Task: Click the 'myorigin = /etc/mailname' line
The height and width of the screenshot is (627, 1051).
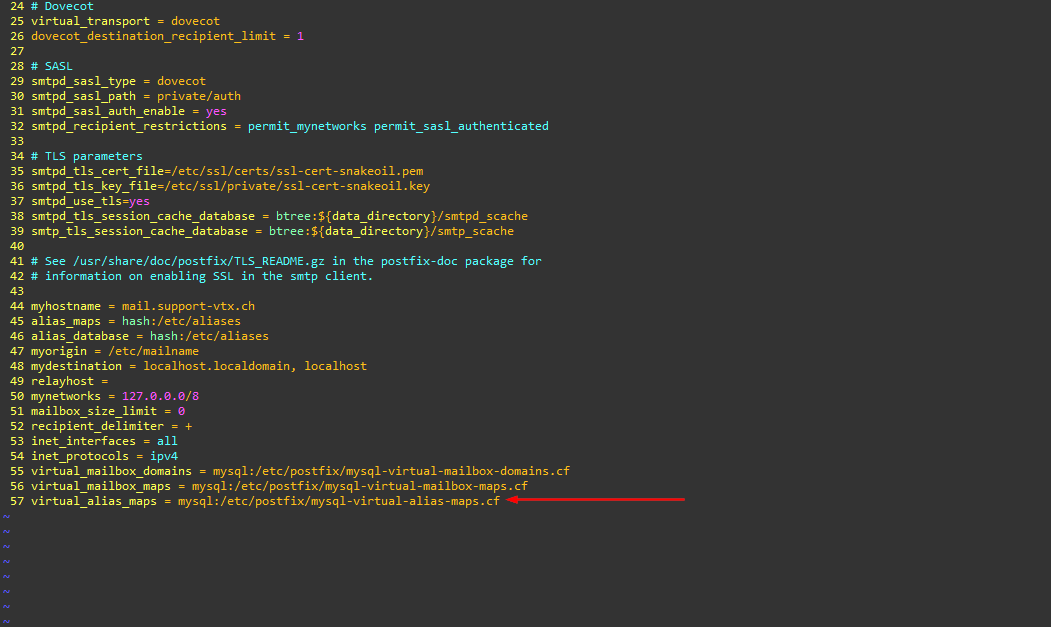Action: pyautogui.click(x=115, y=351)
